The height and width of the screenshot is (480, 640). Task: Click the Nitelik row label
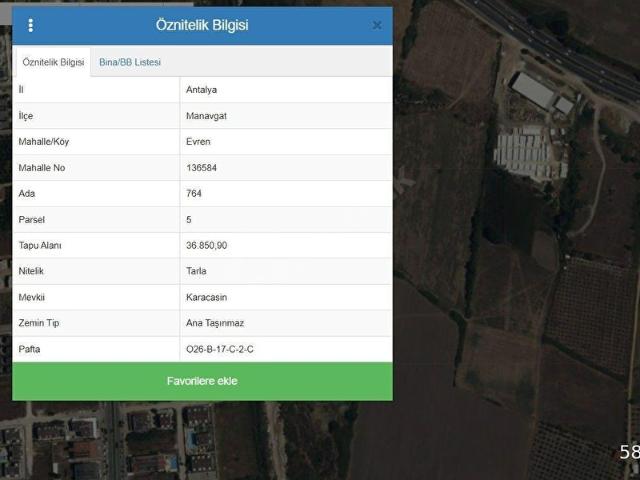click(x=31, y=271)
